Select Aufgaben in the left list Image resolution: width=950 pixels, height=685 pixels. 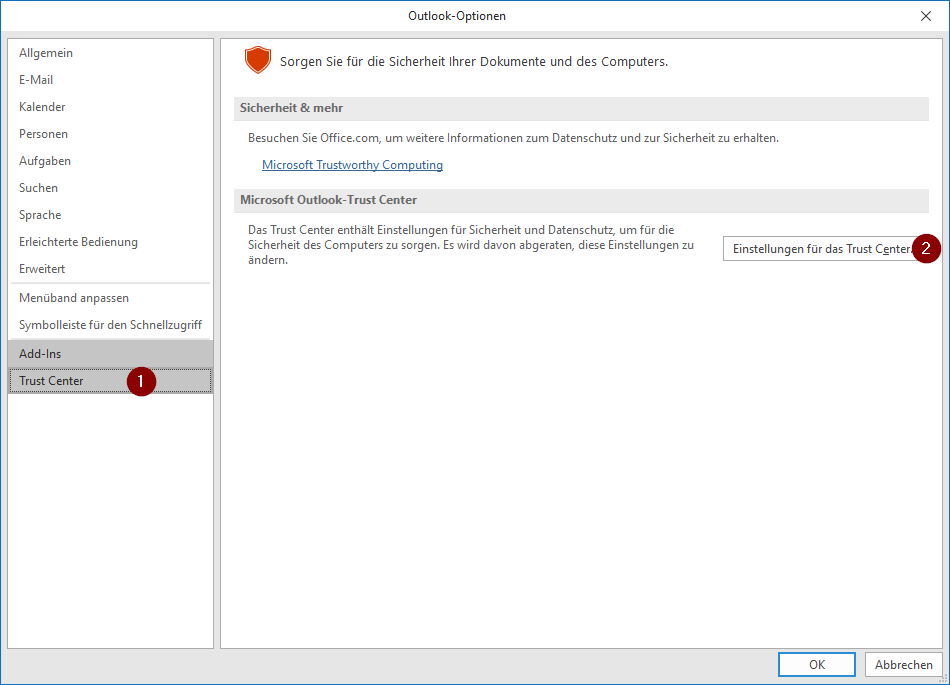[x=45, y=161]
